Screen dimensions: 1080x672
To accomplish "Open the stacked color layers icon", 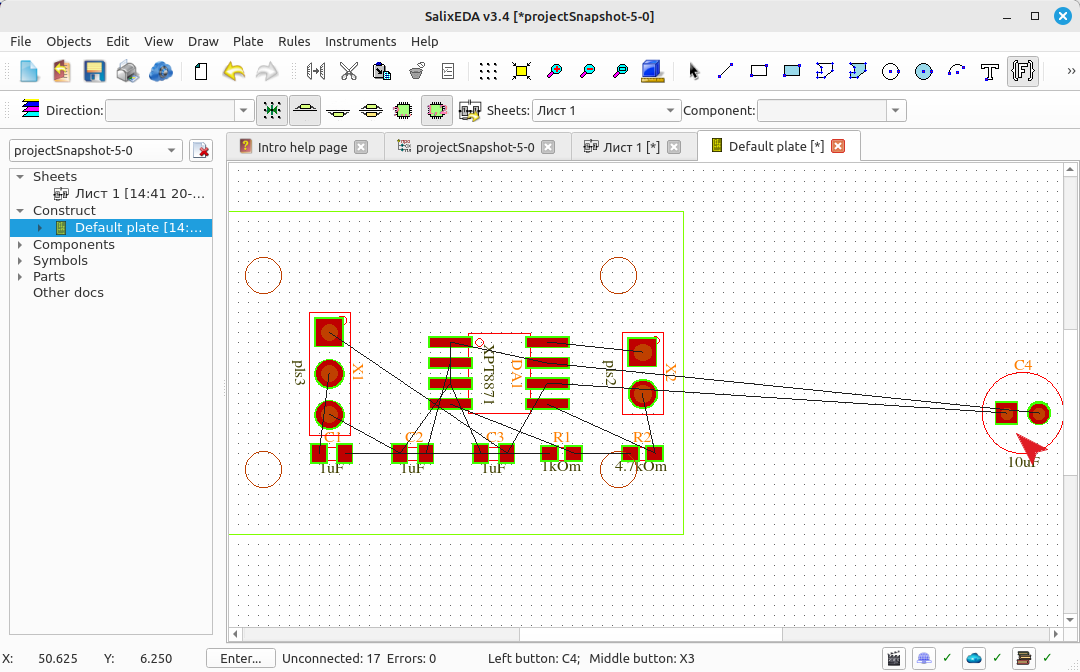I will [x=30, y=109].
